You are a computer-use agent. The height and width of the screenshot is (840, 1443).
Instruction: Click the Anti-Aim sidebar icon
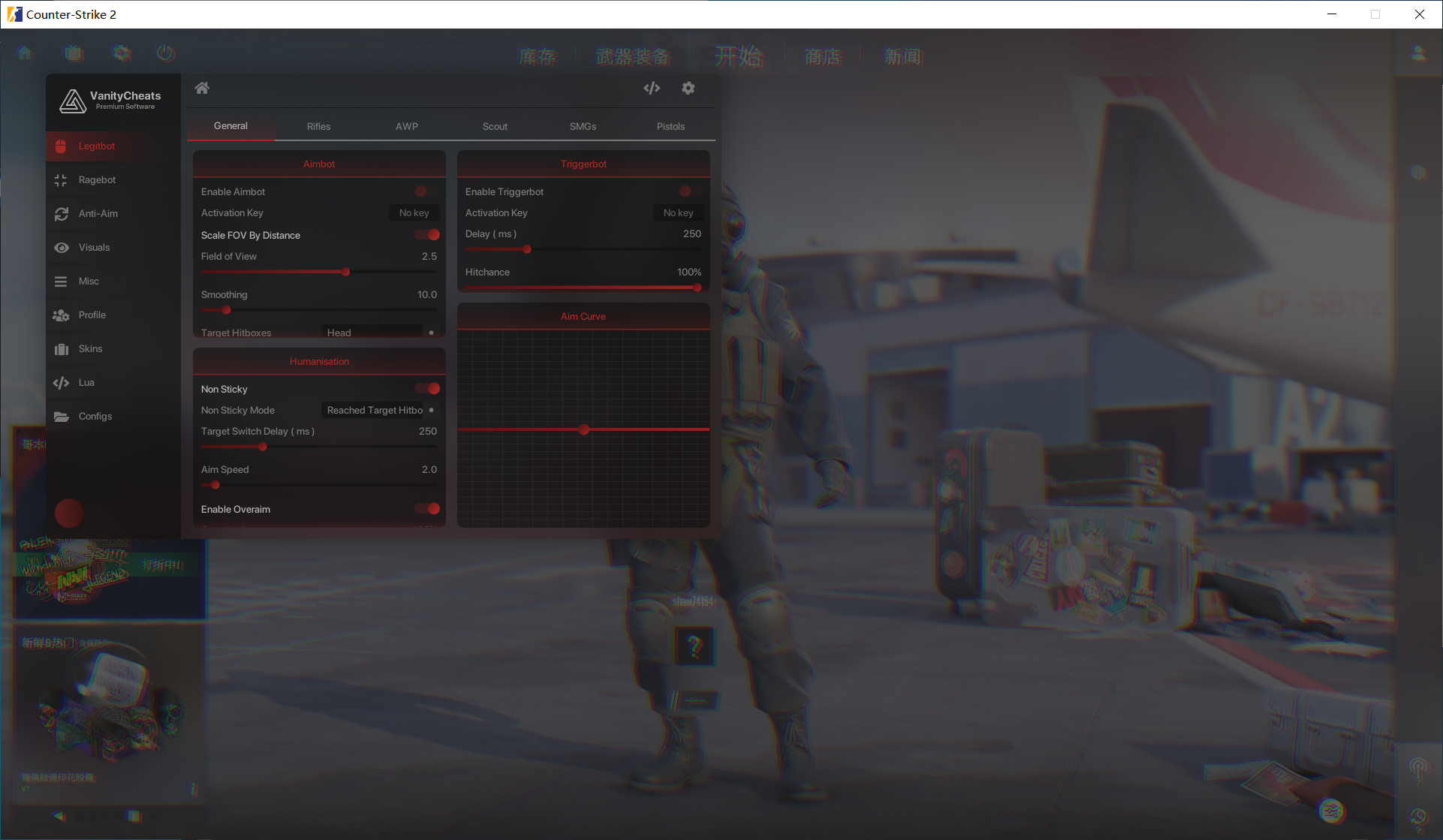(61, 213)
